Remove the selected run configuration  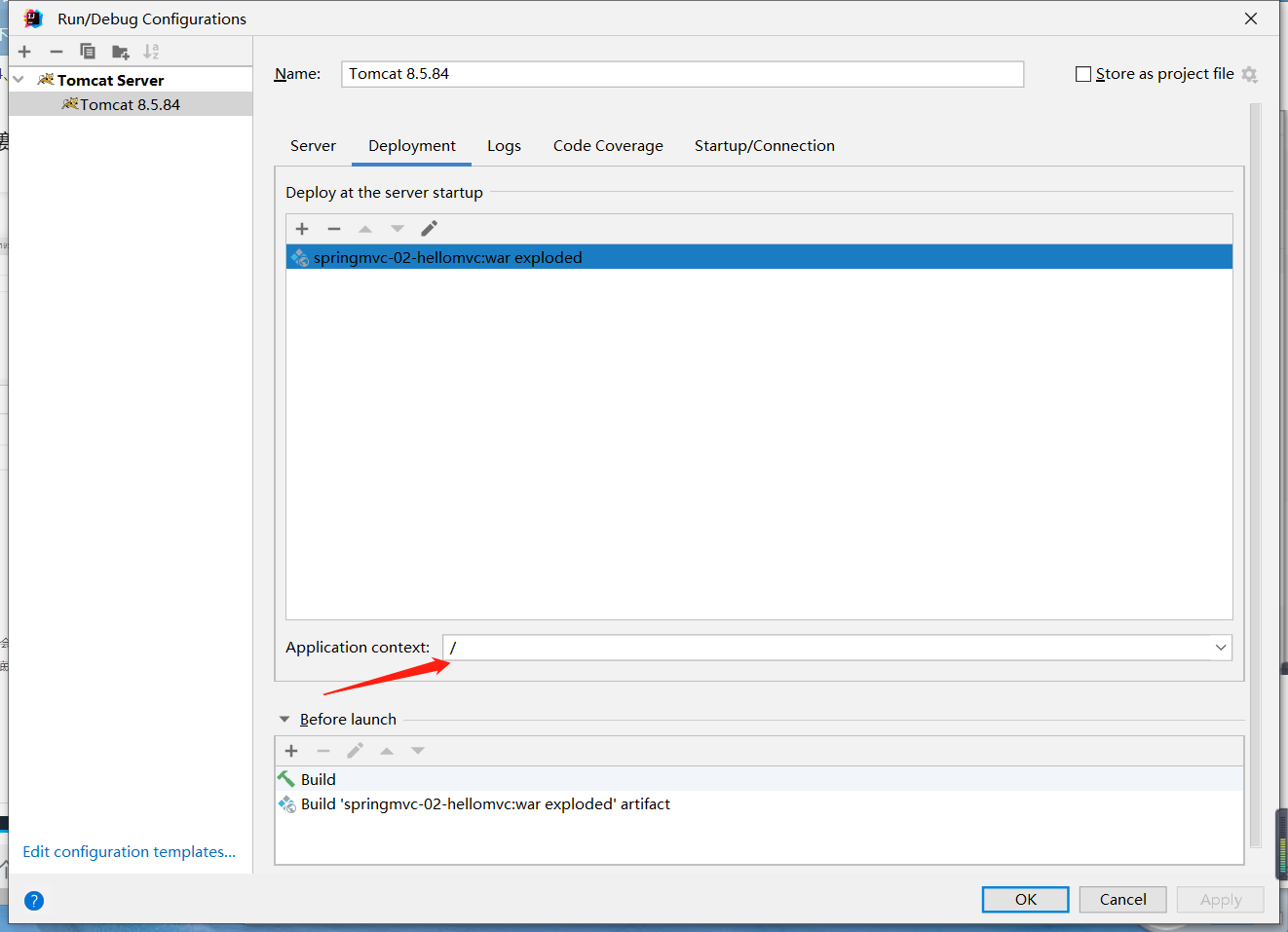[57, 52]
